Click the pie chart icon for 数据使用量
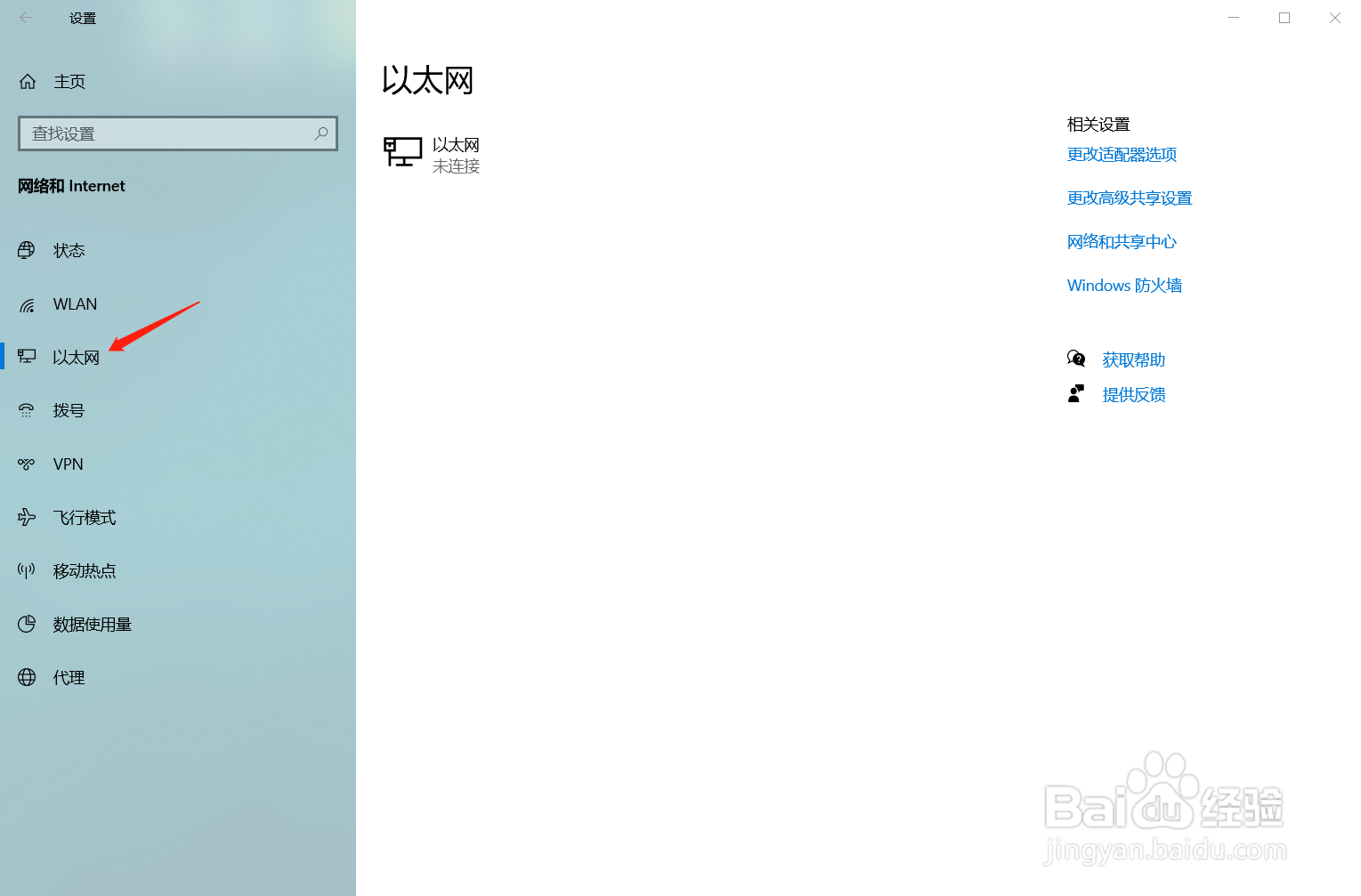Image resolution: width=1361 pixels, height=896 pixels. [27, 624]
